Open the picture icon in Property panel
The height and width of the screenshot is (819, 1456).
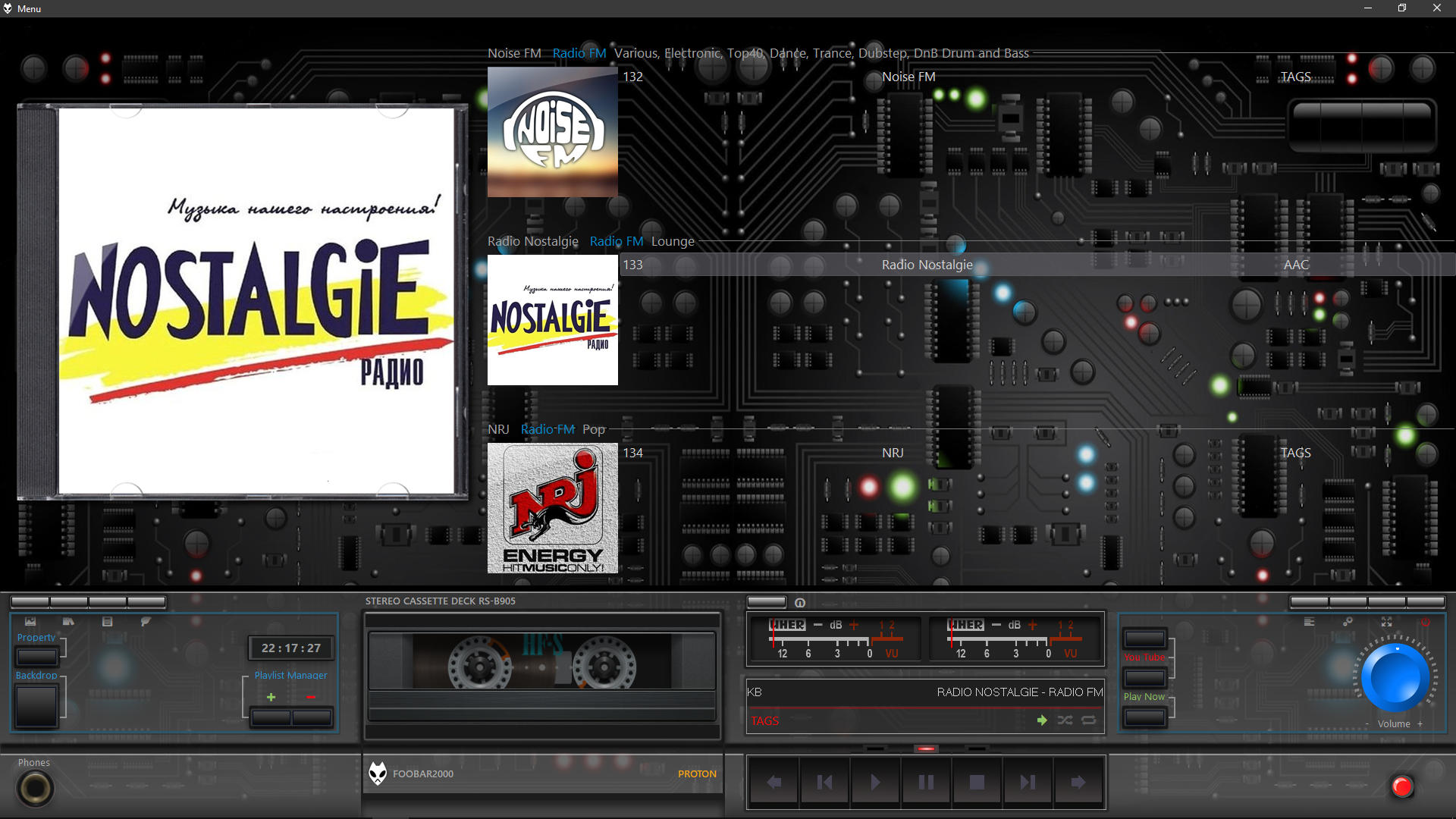click(30, 622)
